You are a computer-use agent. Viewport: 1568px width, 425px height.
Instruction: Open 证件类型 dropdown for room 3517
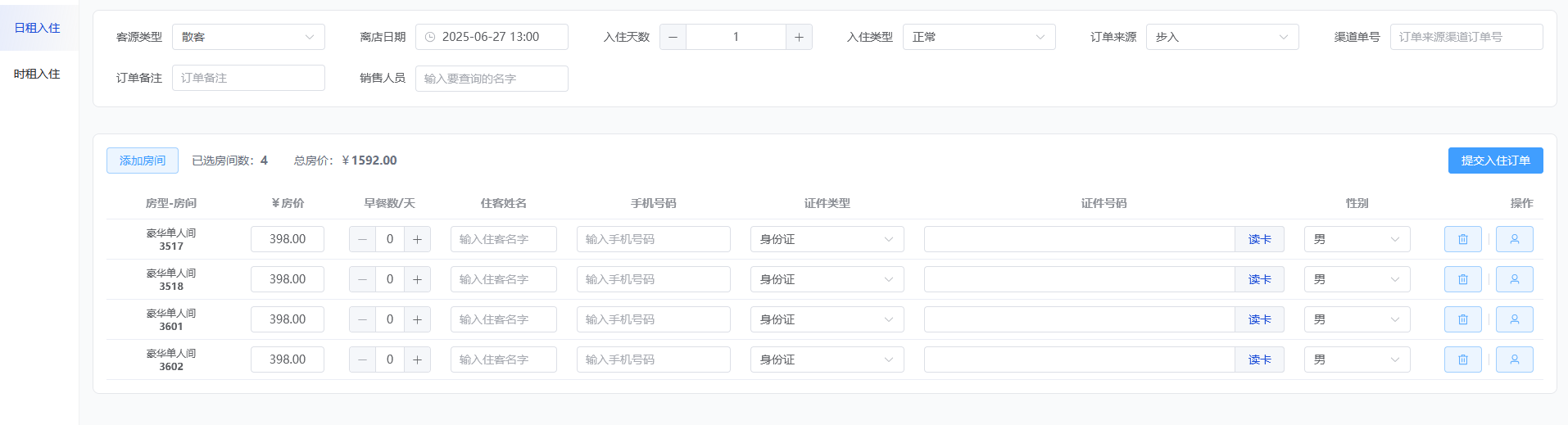click(x=827, y=239)
